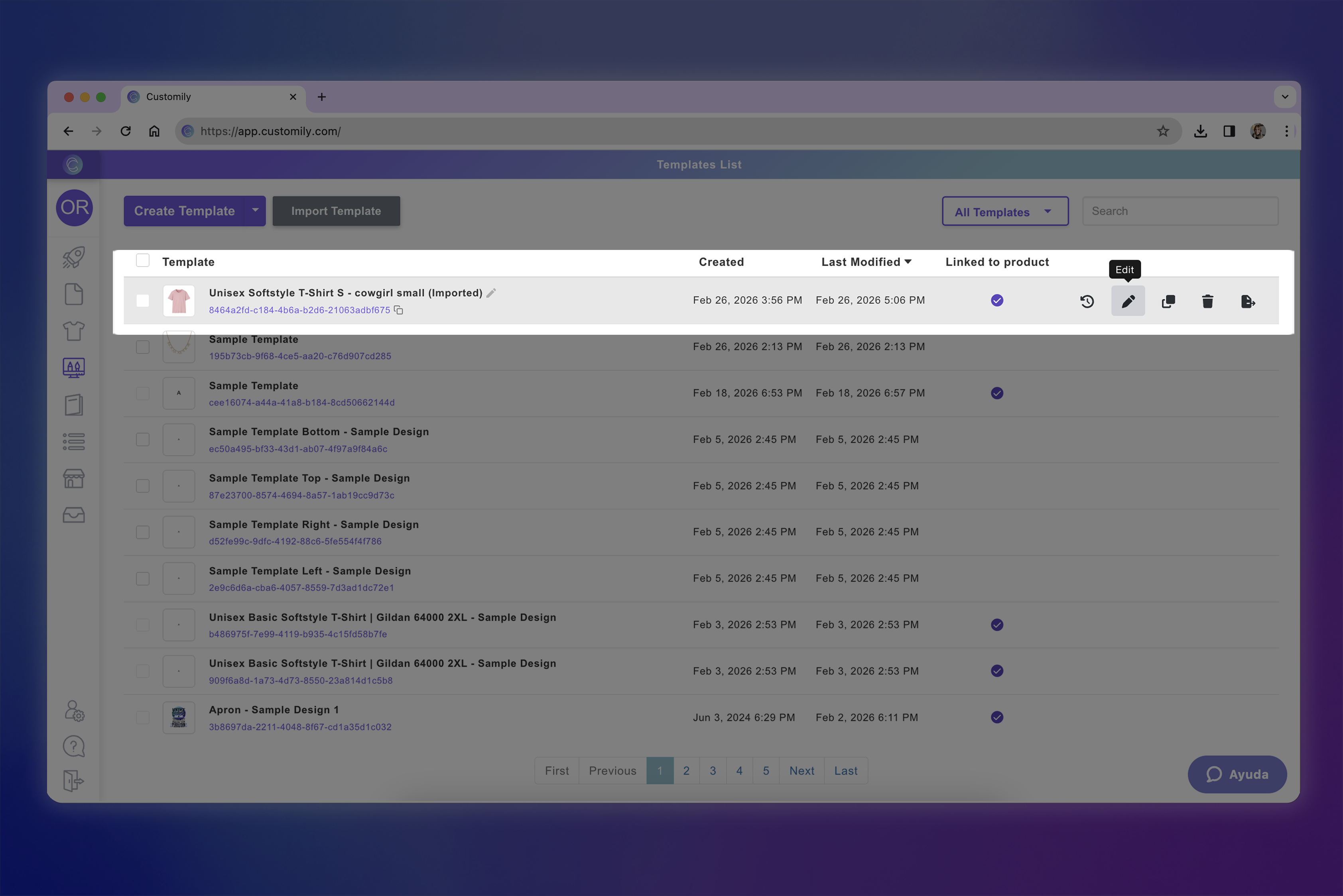Open the t-shirt products sidebar icon
Viewport: 1343px width, 896px height.
click(x=74, y=331)
